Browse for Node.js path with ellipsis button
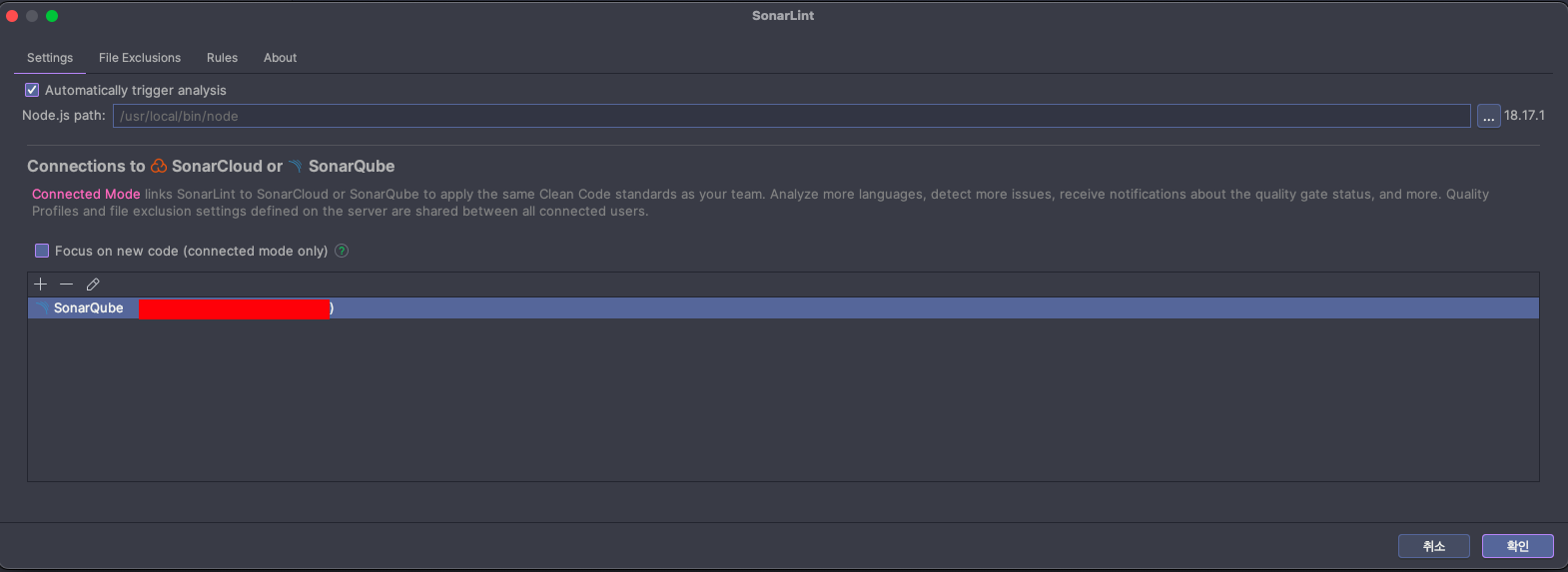The height and width of the screenshot is (572, 1568). point(1488,116)
